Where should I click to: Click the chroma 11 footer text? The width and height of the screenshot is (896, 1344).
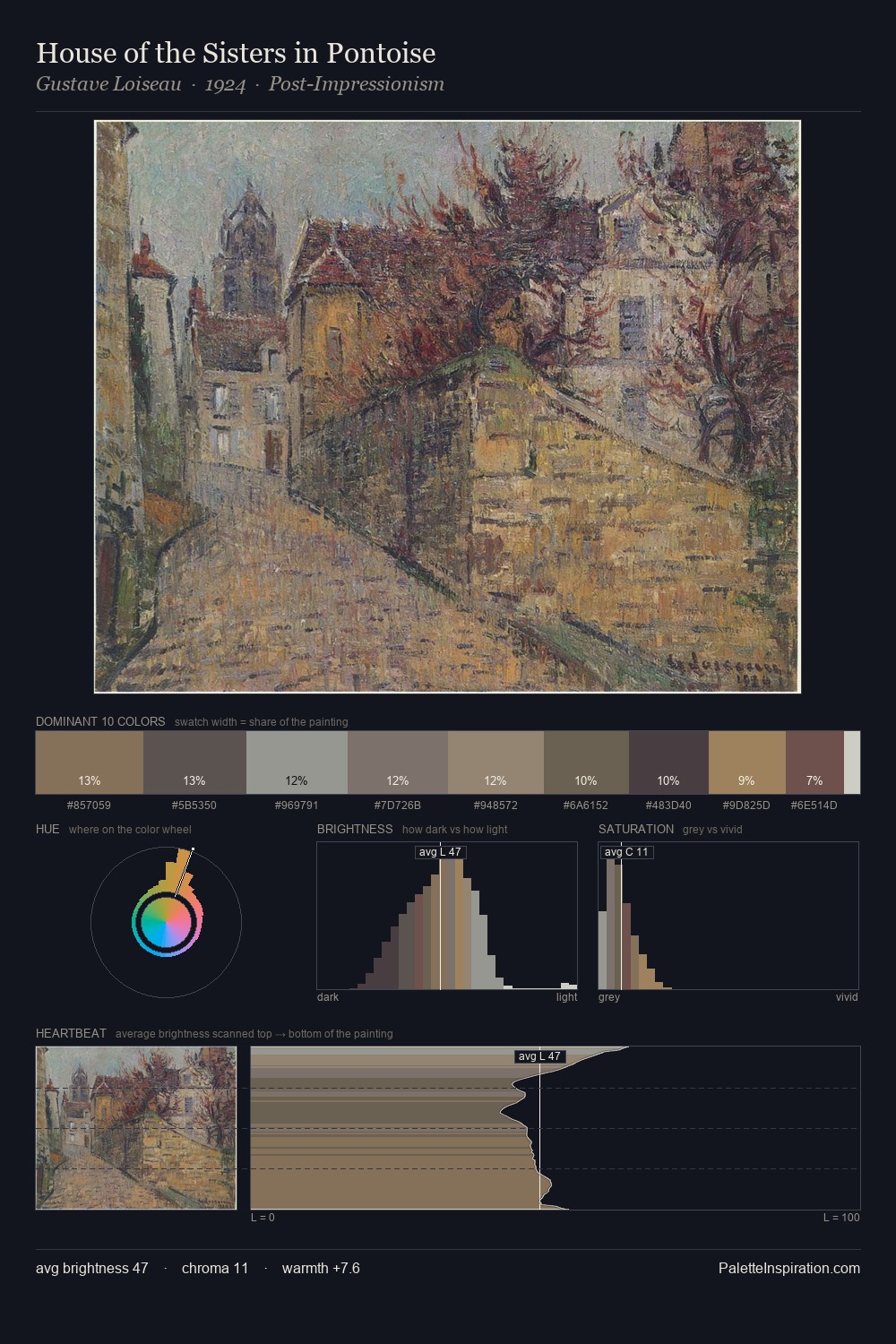[215, 1268]
